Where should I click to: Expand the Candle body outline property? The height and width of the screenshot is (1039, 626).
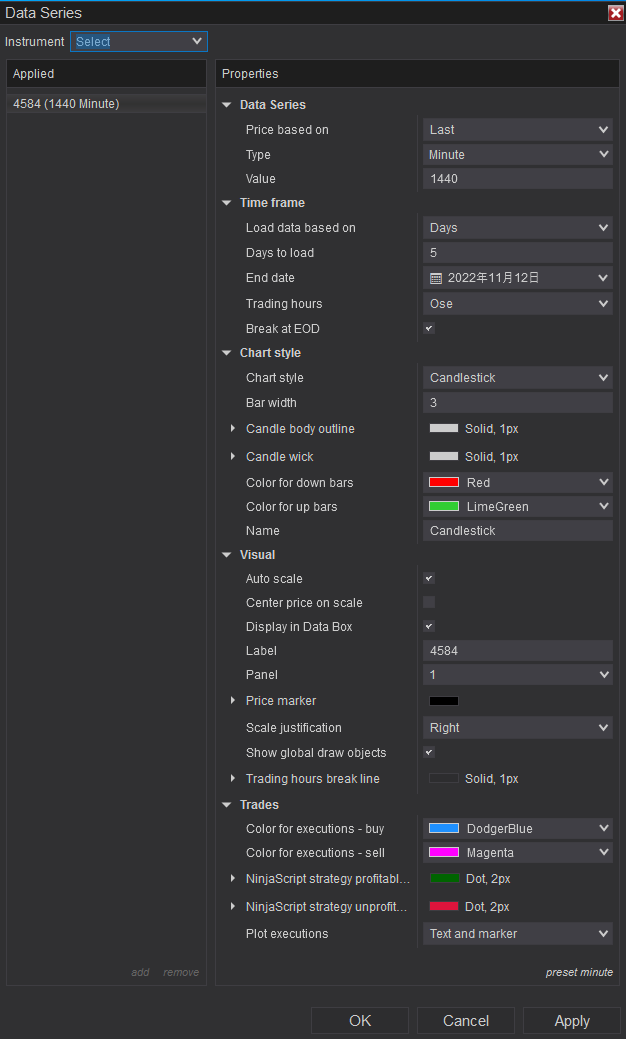pyautogui.click(x=234, y=429)
